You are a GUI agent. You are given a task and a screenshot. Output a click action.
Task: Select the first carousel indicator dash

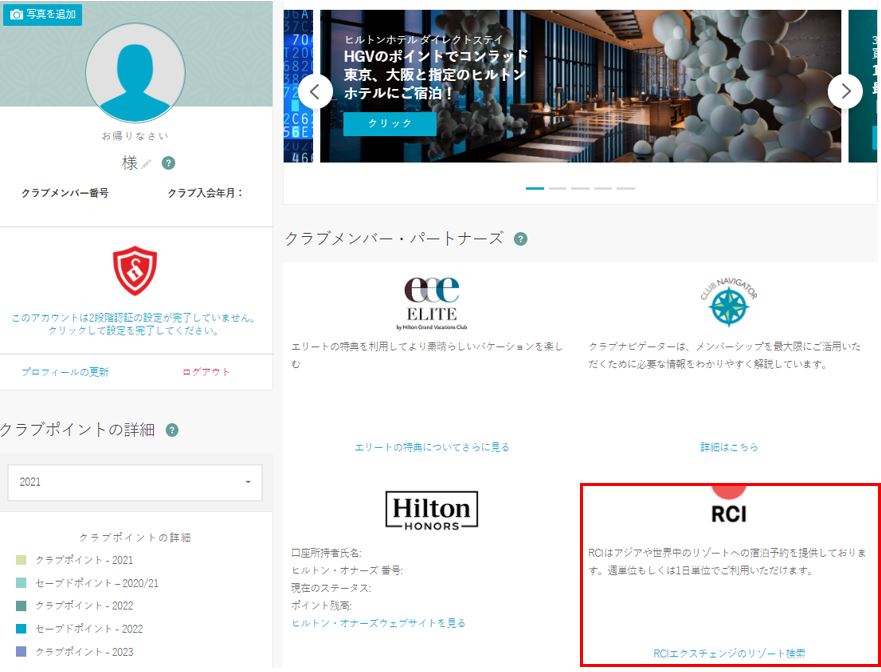pos(535,188)
